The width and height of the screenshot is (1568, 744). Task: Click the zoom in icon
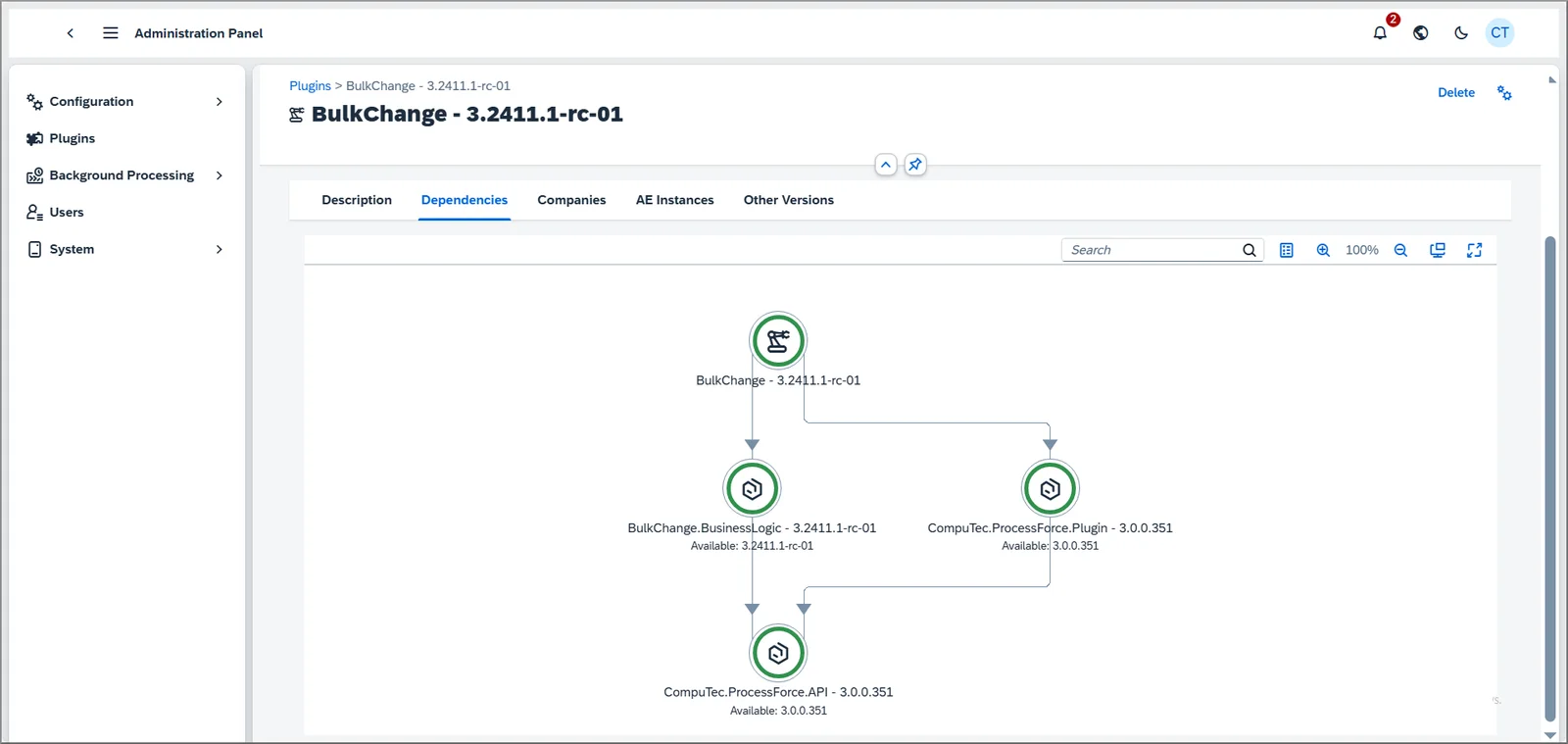coord(1323,250)
